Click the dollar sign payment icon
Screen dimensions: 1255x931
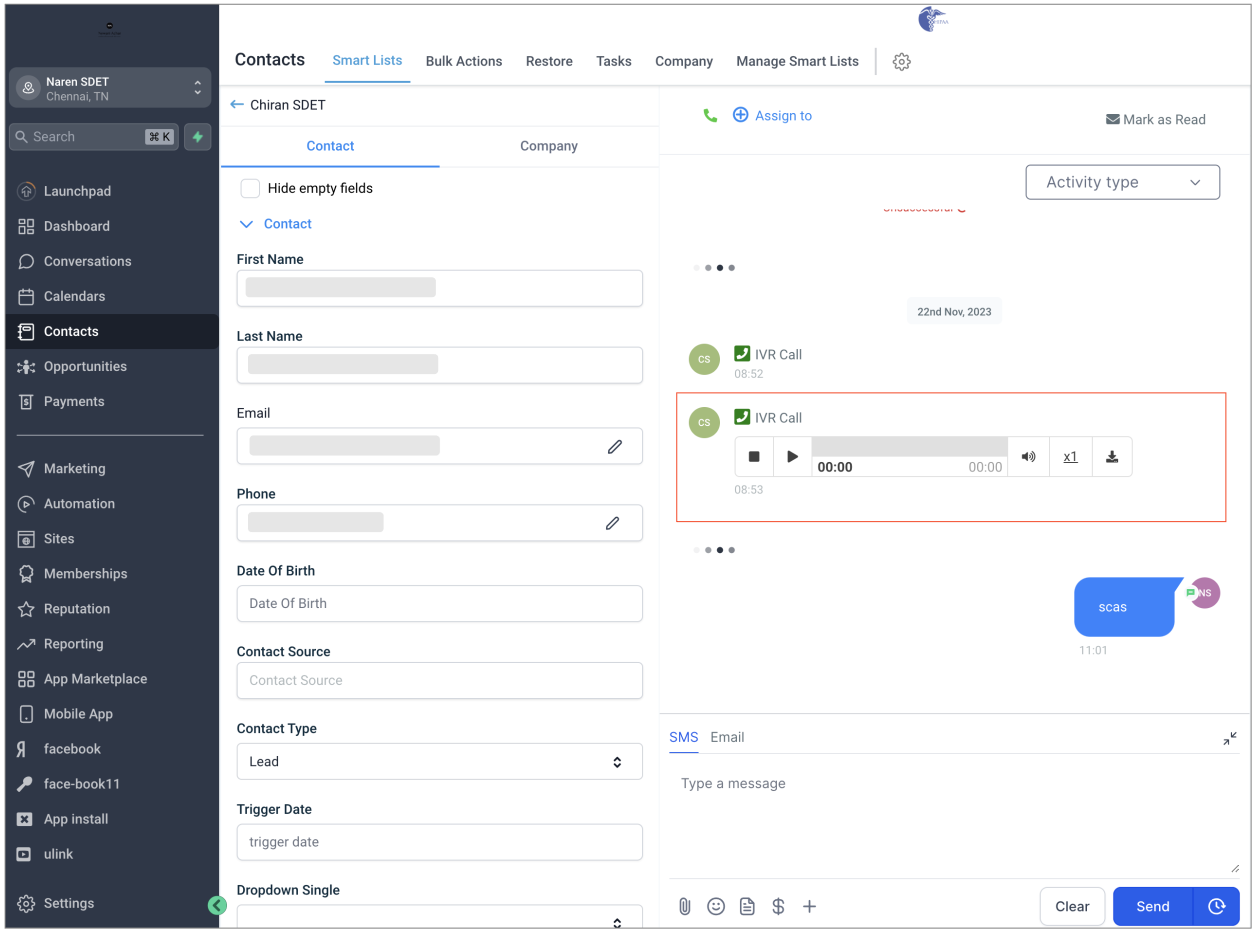coord(778,907)
